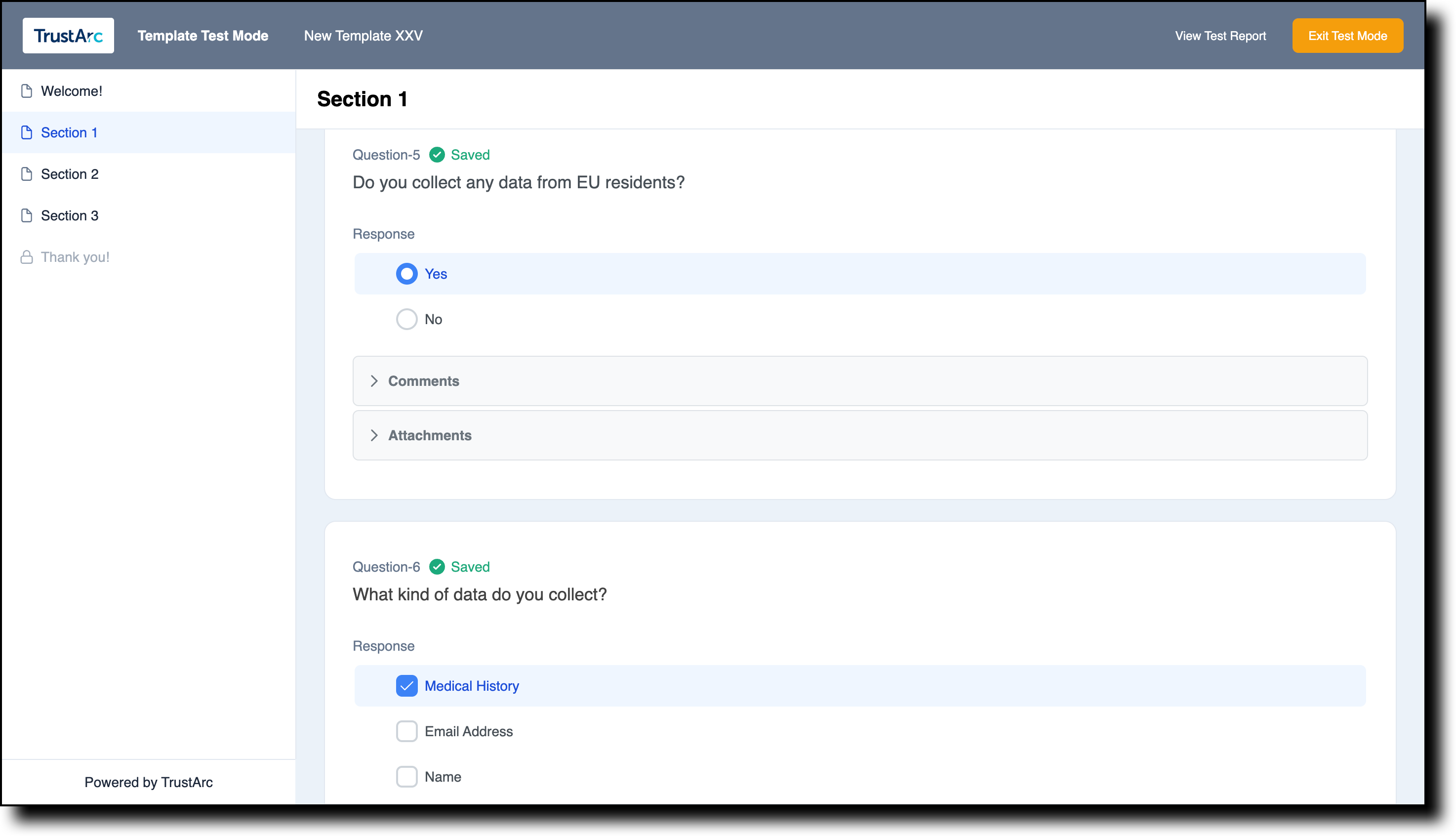This screenshot has height=836, width=1456.
Task: Expand the Attachments panel chevron
Action: click(374, 435)
